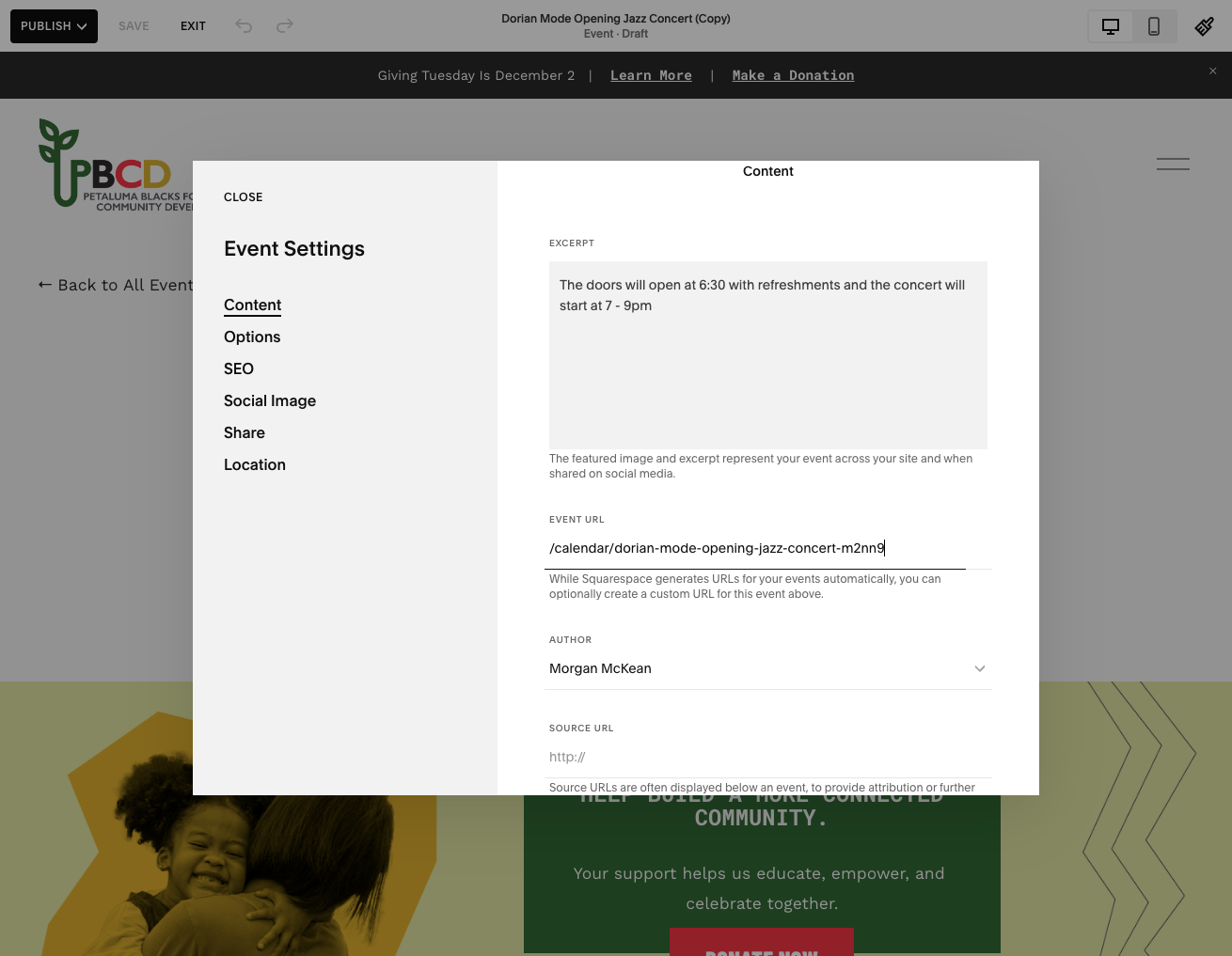Open the Publish dropdown
This screenshot has width=1232, height=956.
click(54, 26)
